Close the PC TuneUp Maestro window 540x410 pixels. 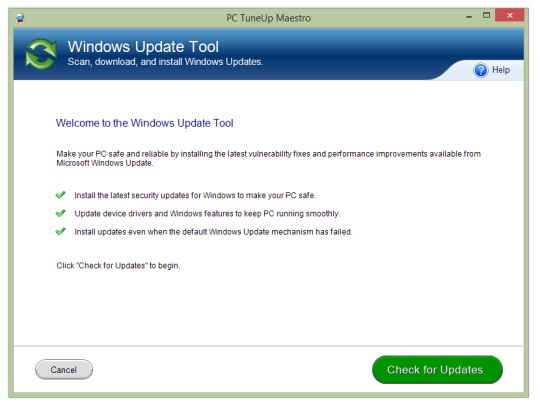click(x=510, y=15)
